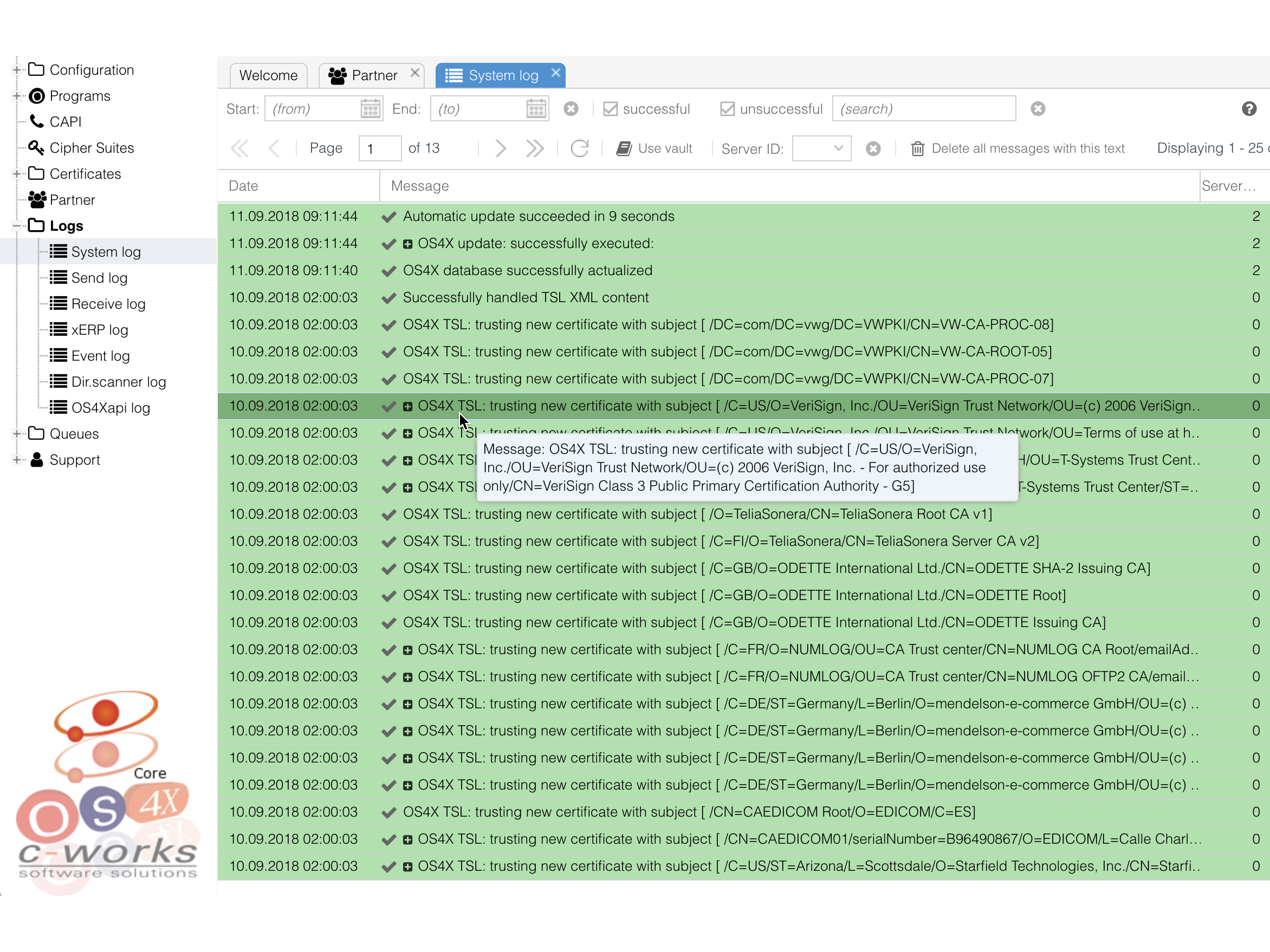Click the Receive log sidebar icon
The height and width of the screenshot is (952, 1270).
[x=56, y=303]
